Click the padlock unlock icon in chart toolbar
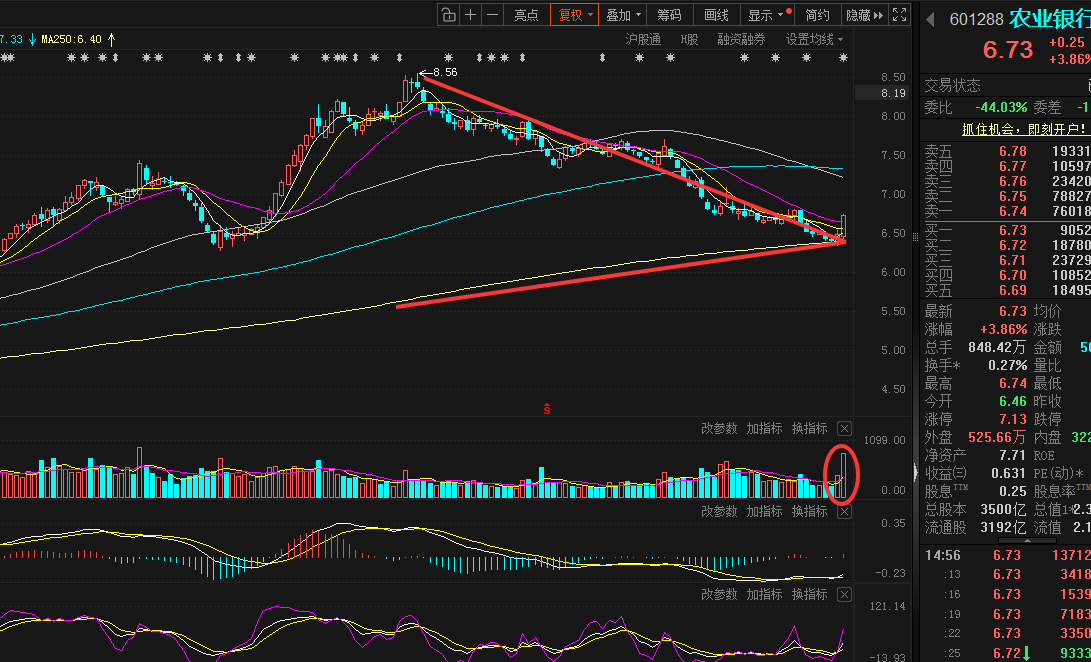The height and width of the screenshot is (662, 1091). point(448,15)
